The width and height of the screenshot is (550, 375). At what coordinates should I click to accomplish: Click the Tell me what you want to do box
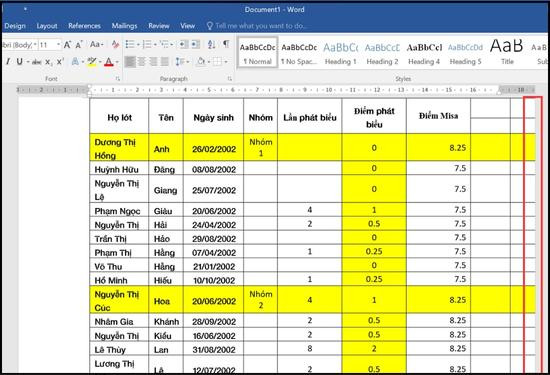(257, 26)
